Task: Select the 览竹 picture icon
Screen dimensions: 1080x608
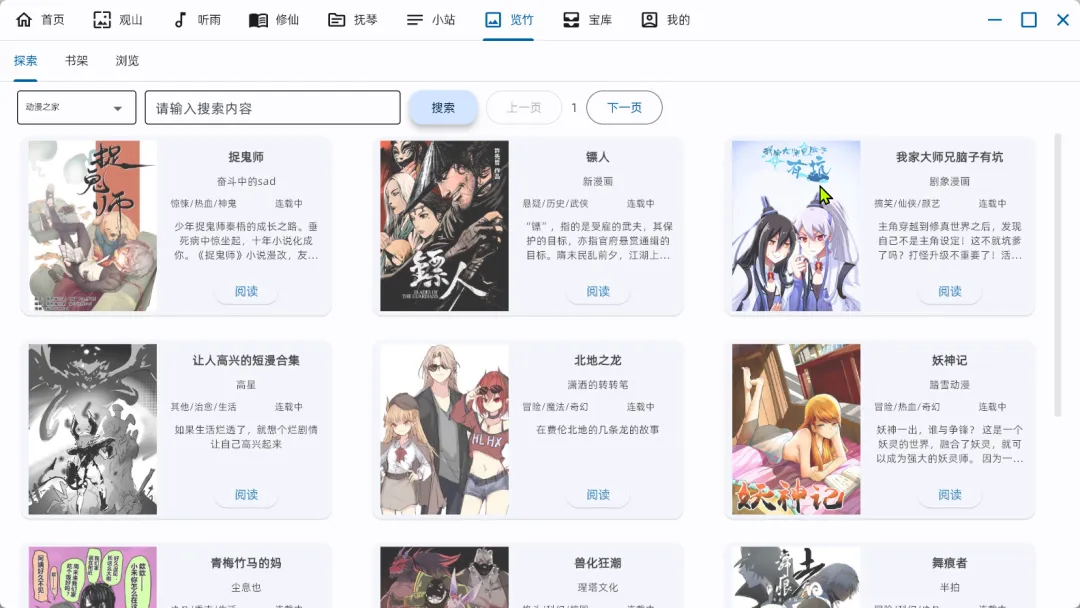Action: (493, 19)
